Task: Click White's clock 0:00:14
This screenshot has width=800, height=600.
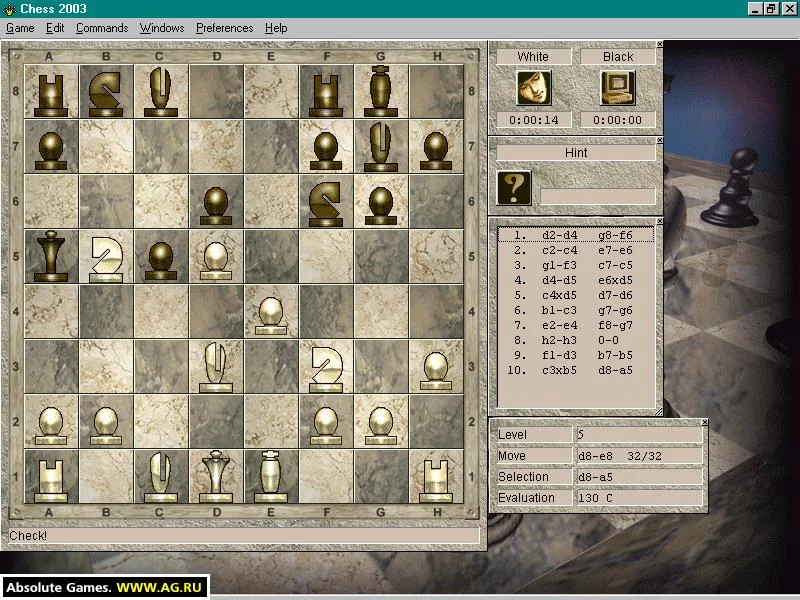Action: pyautogui.click(x=534, y=120)
